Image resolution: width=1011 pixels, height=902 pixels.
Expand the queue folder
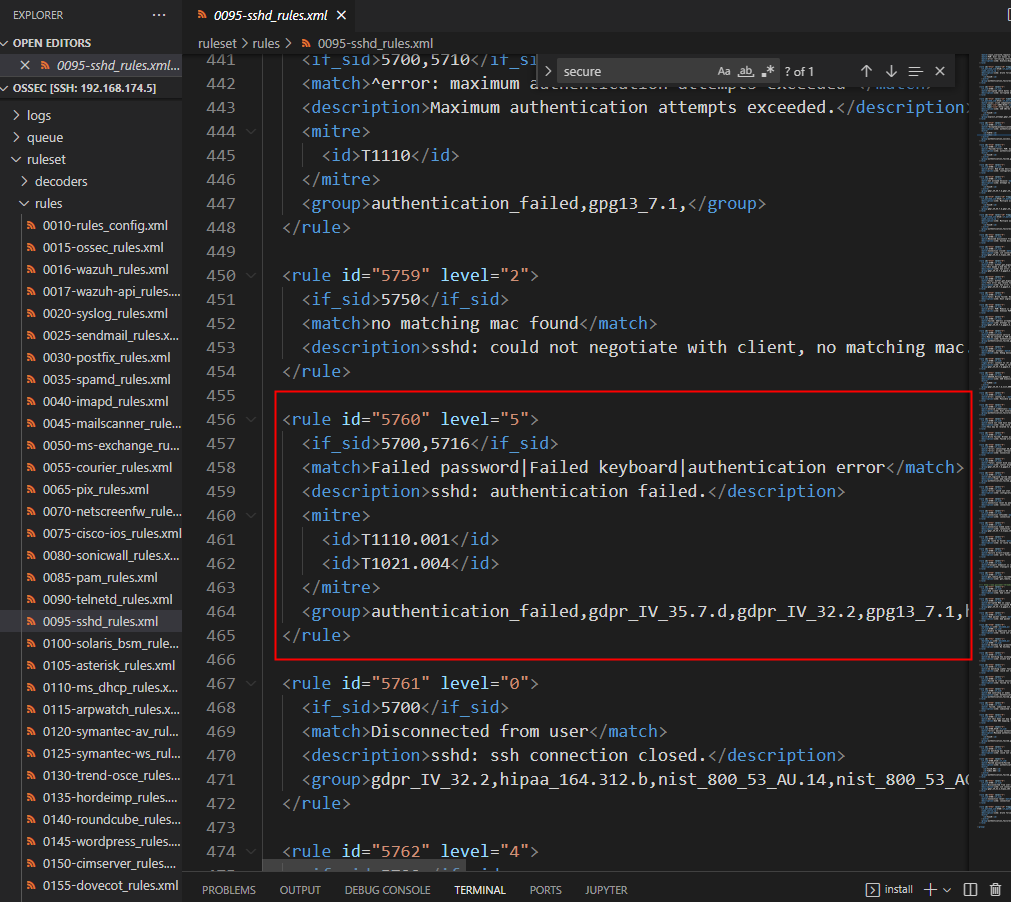91,137
